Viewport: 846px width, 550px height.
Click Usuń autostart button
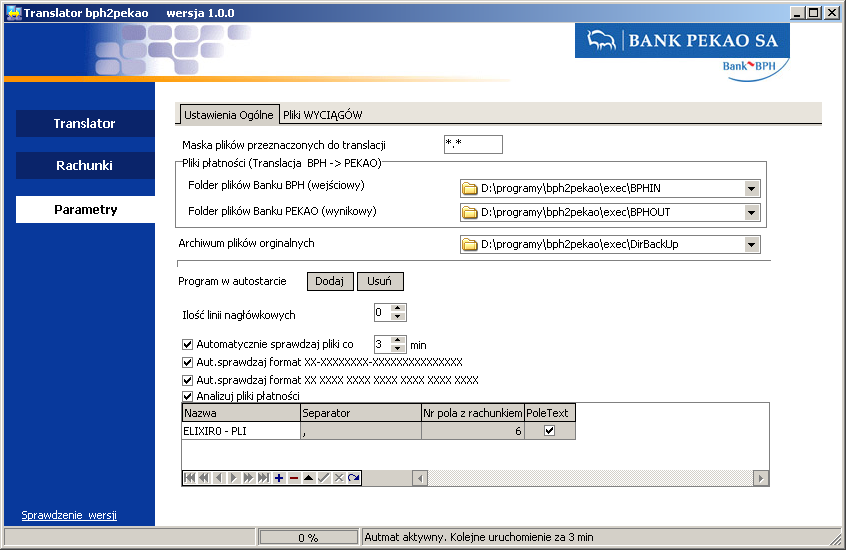[380, 281]
